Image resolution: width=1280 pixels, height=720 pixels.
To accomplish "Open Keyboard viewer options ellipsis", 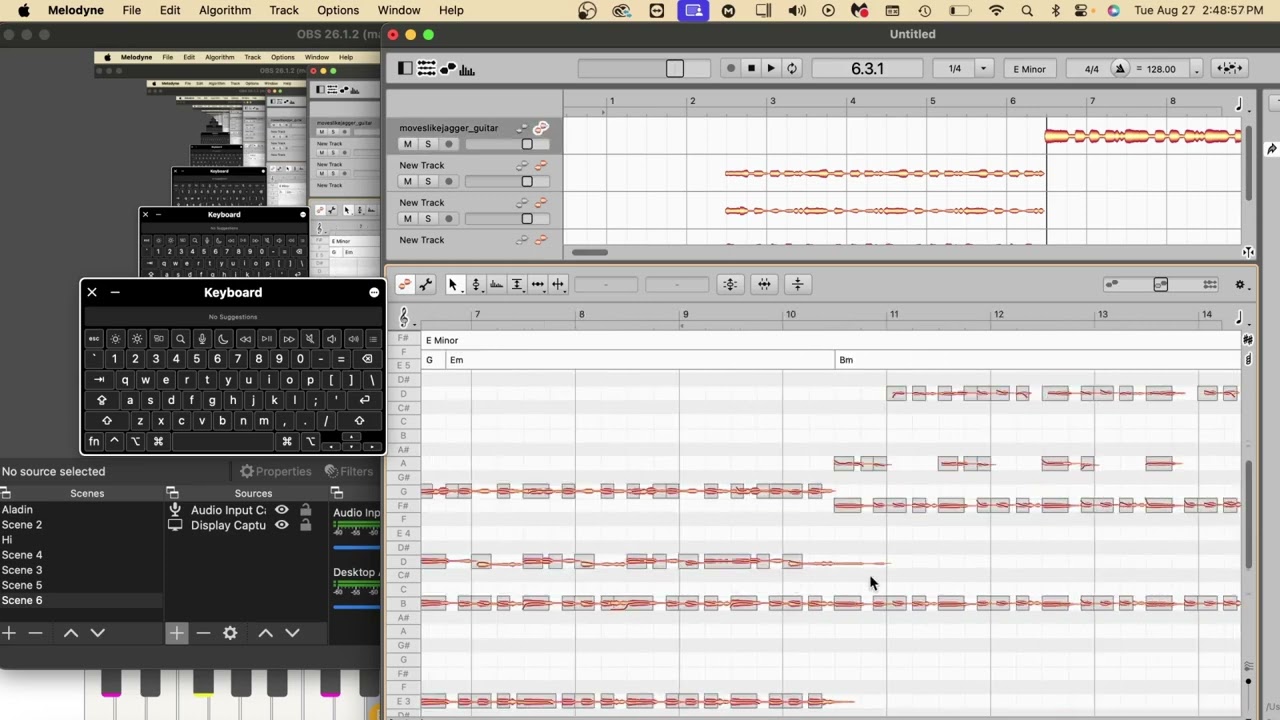I will tap(374, 293).
